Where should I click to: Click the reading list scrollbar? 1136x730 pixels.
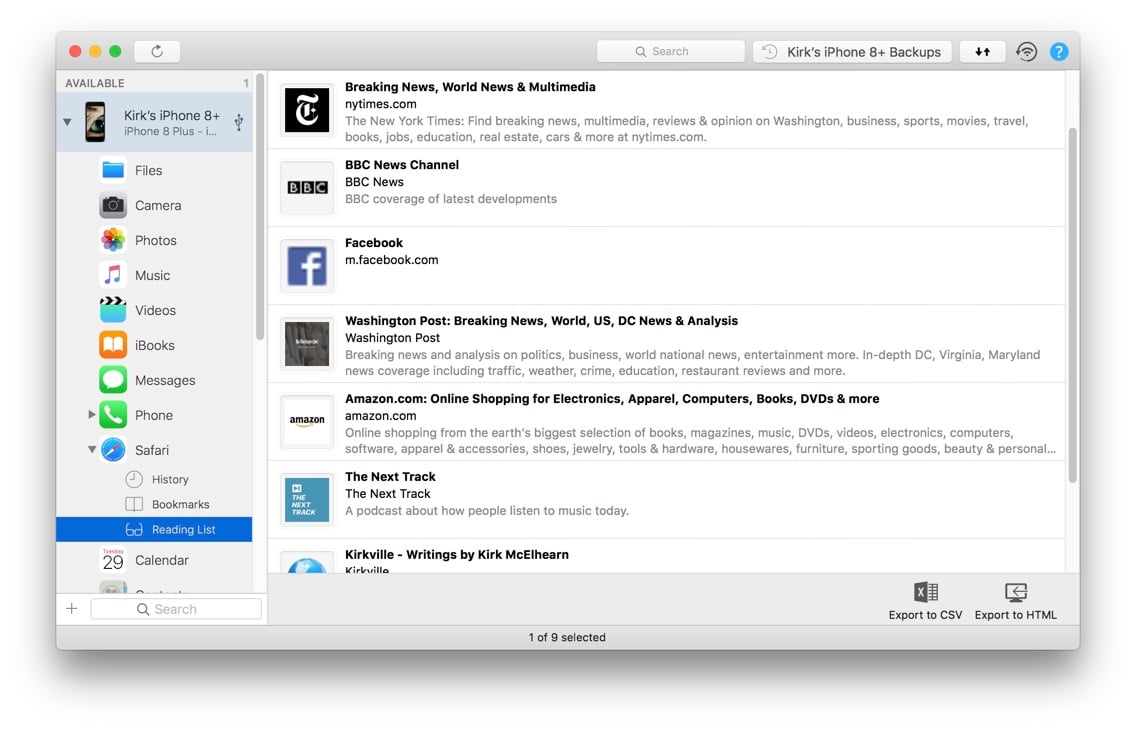coord(1072,305)
